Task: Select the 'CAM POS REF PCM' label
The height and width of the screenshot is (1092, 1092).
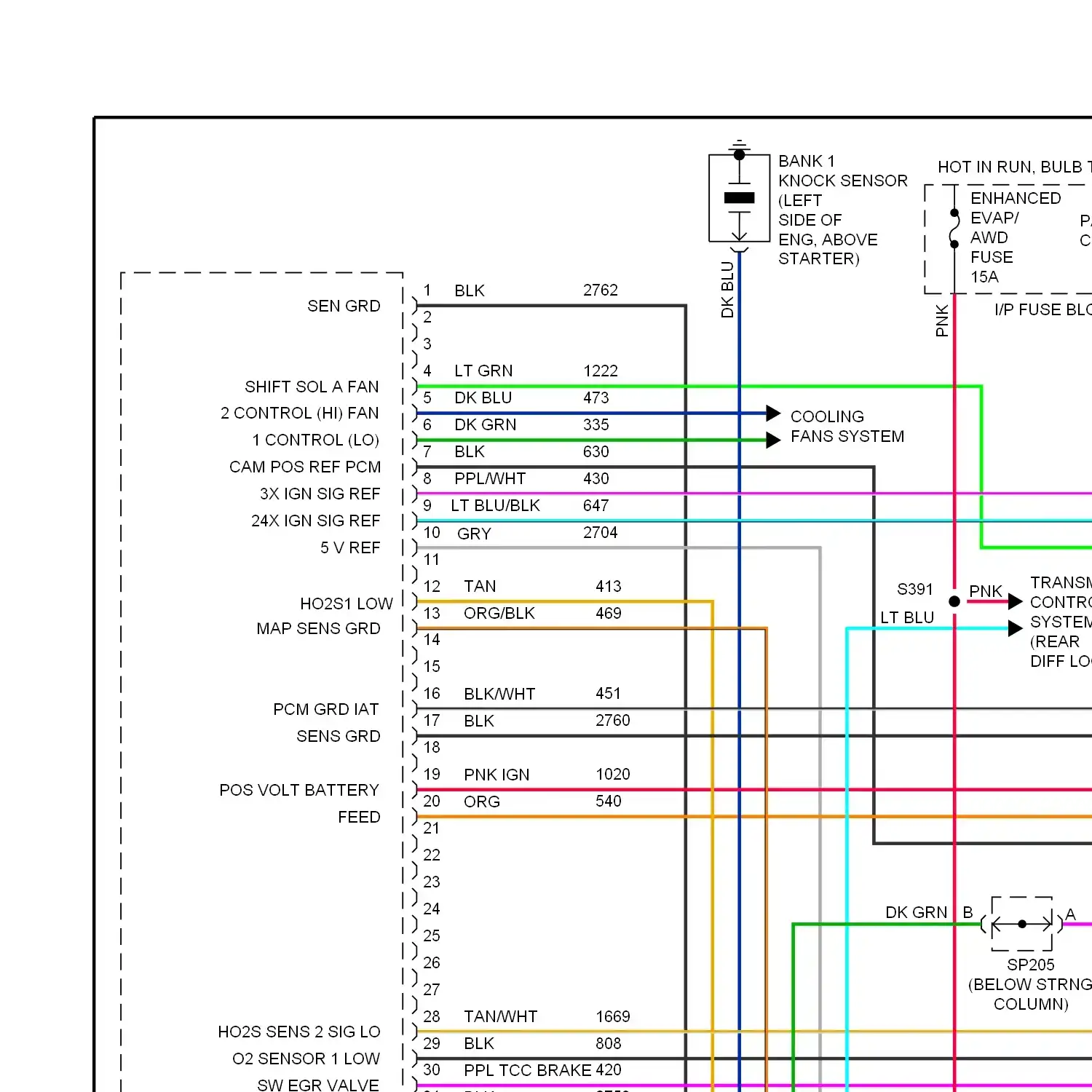Action: pyautogui.click(x=305, y=467)
